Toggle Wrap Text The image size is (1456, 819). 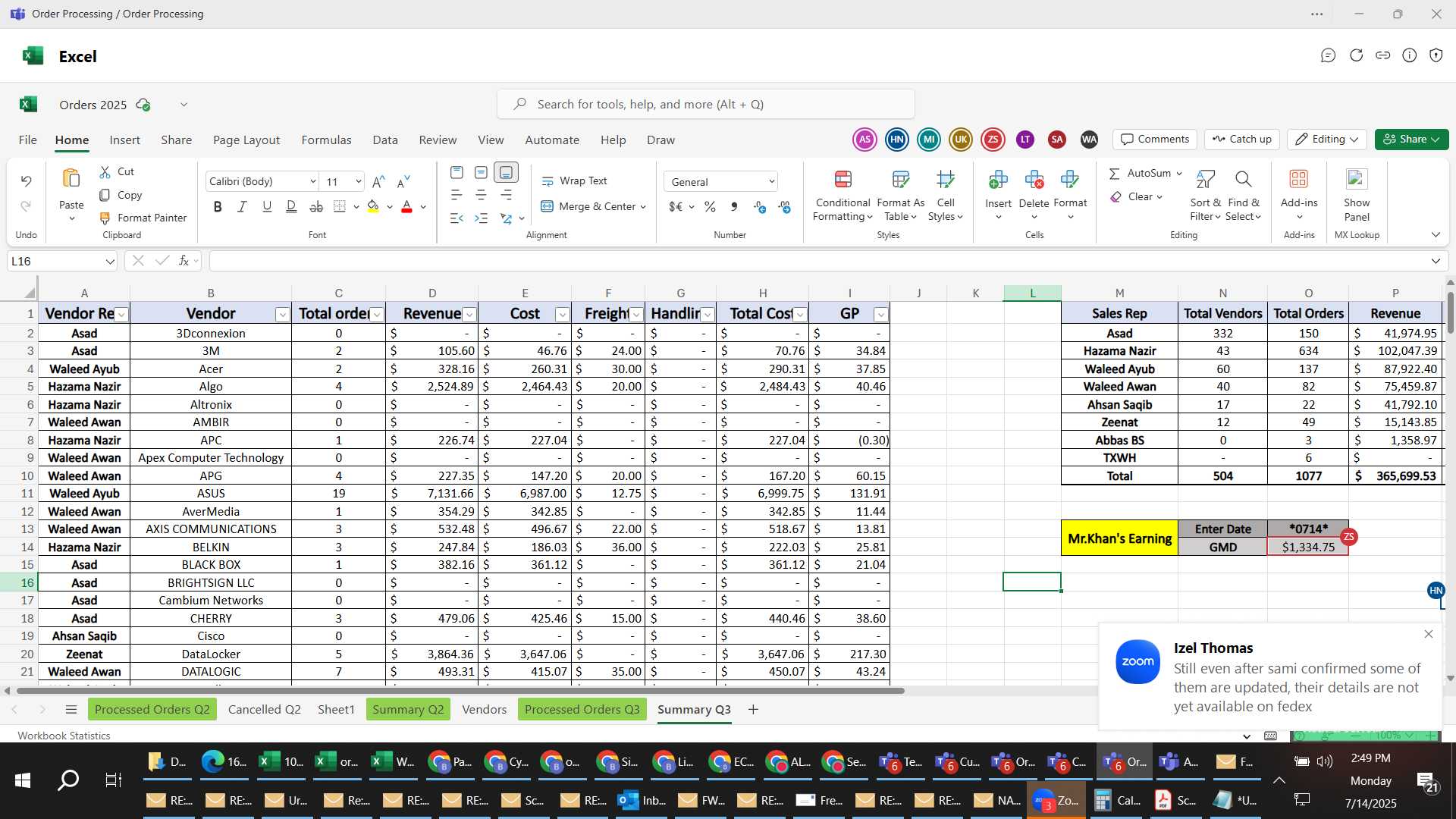tap(574, 180)
